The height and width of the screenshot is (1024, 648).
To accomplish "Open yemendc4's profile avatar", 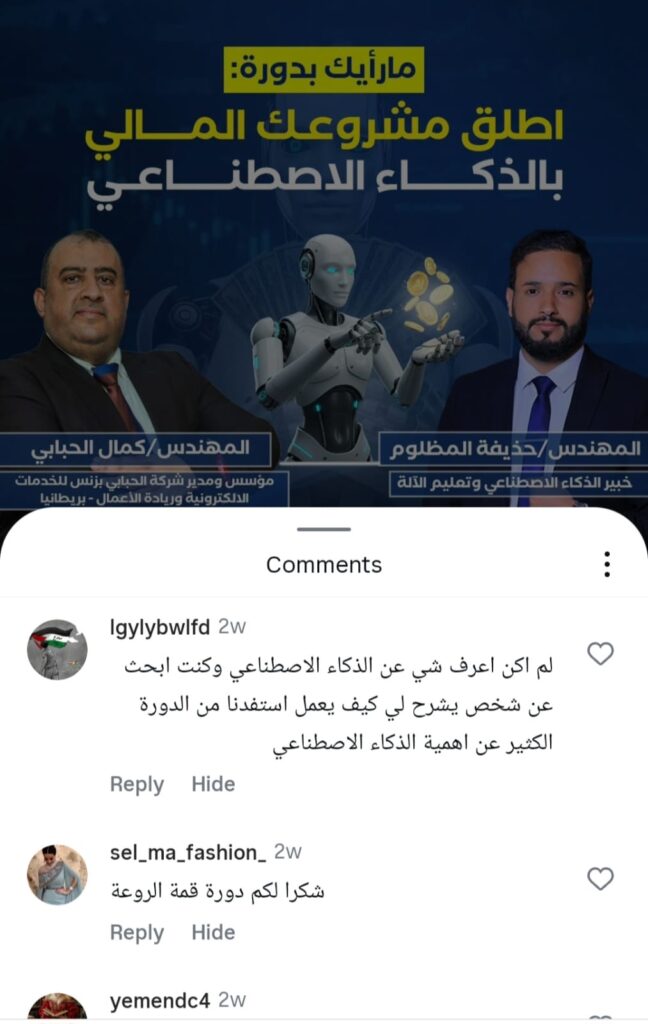I will pyautogui.click(x=57, y=1006).
